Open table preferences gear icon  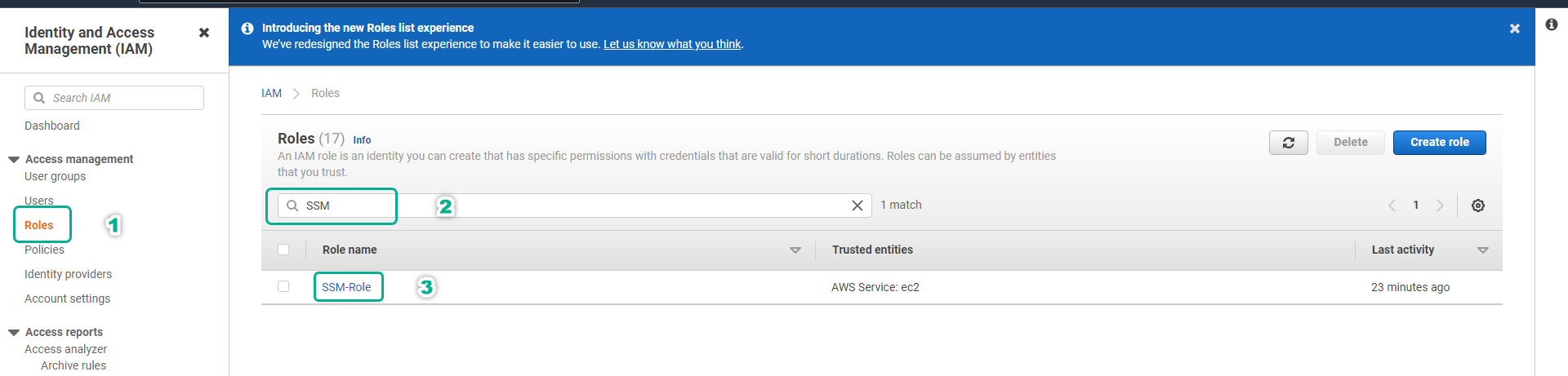(1477, 206)
